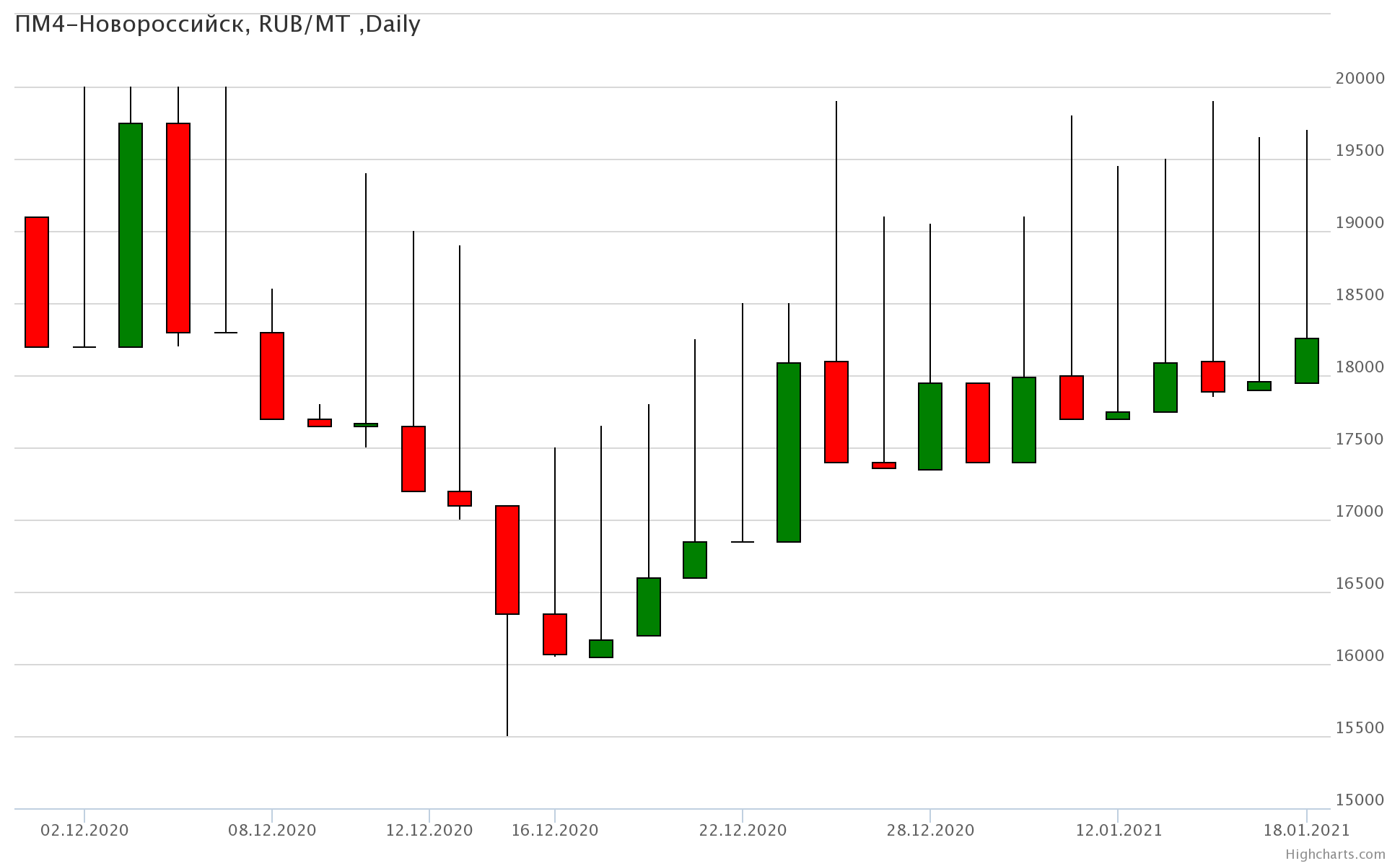The width and height of the screenshot is (1400, 866).
Task: Click the tall green candle after 02.12.2020
Action: (131, 235)
